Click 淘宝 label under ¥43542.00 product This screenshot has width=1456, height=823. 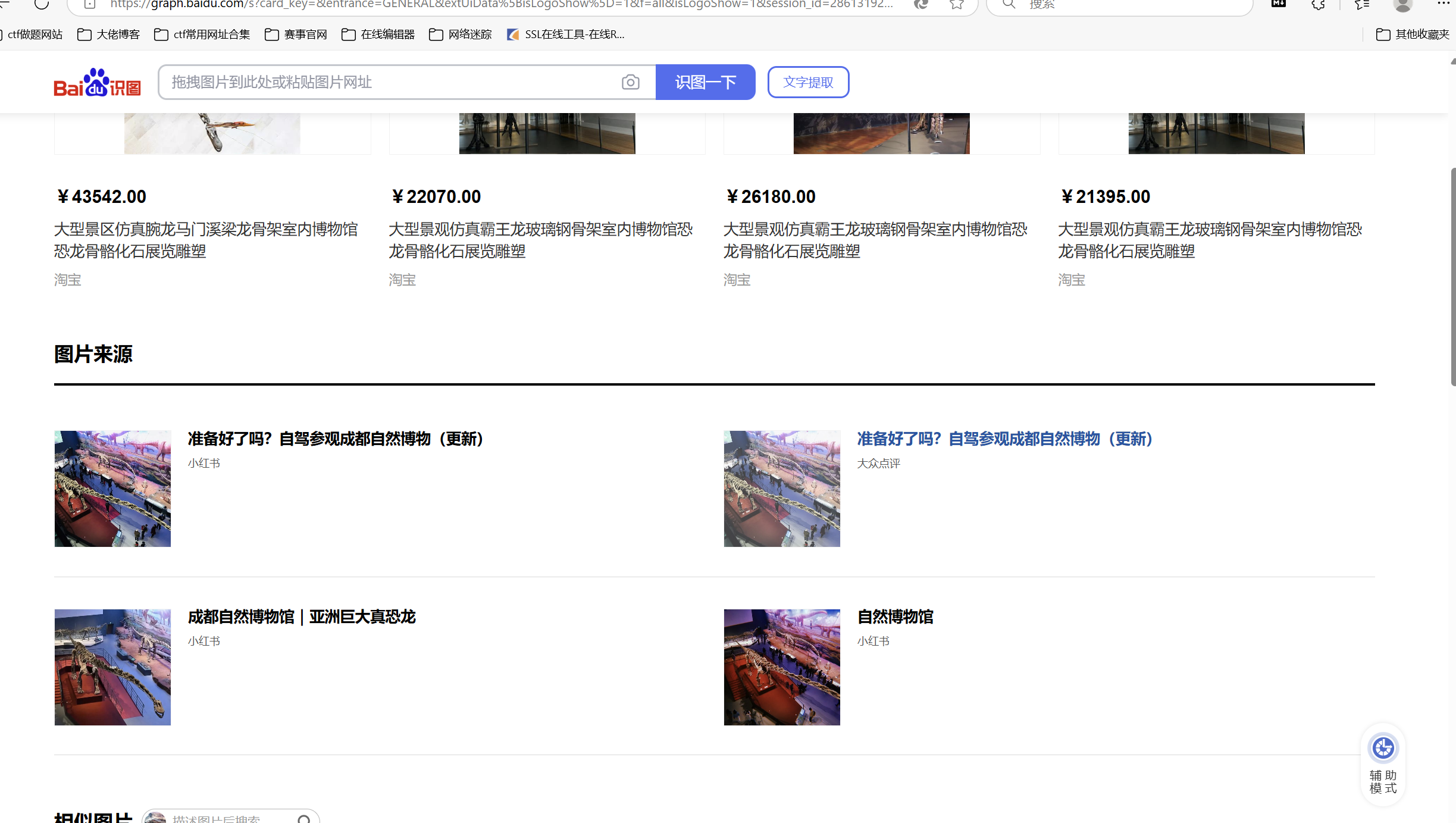coord(68,280)
